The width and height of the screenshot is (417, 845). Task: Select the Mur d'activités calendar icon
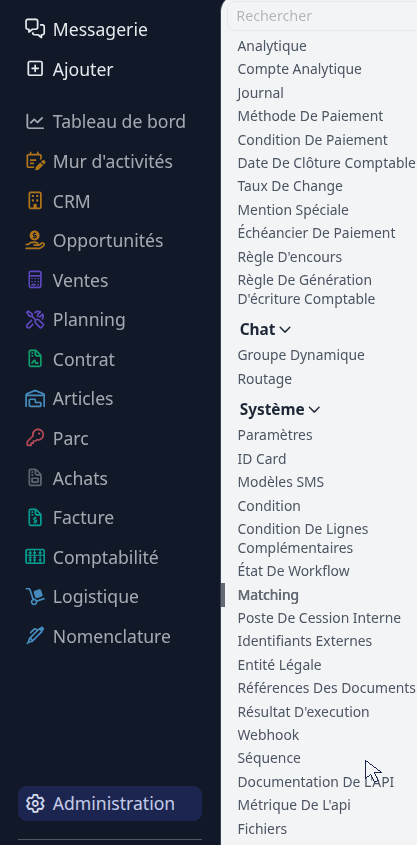click(x=35, y=161)
